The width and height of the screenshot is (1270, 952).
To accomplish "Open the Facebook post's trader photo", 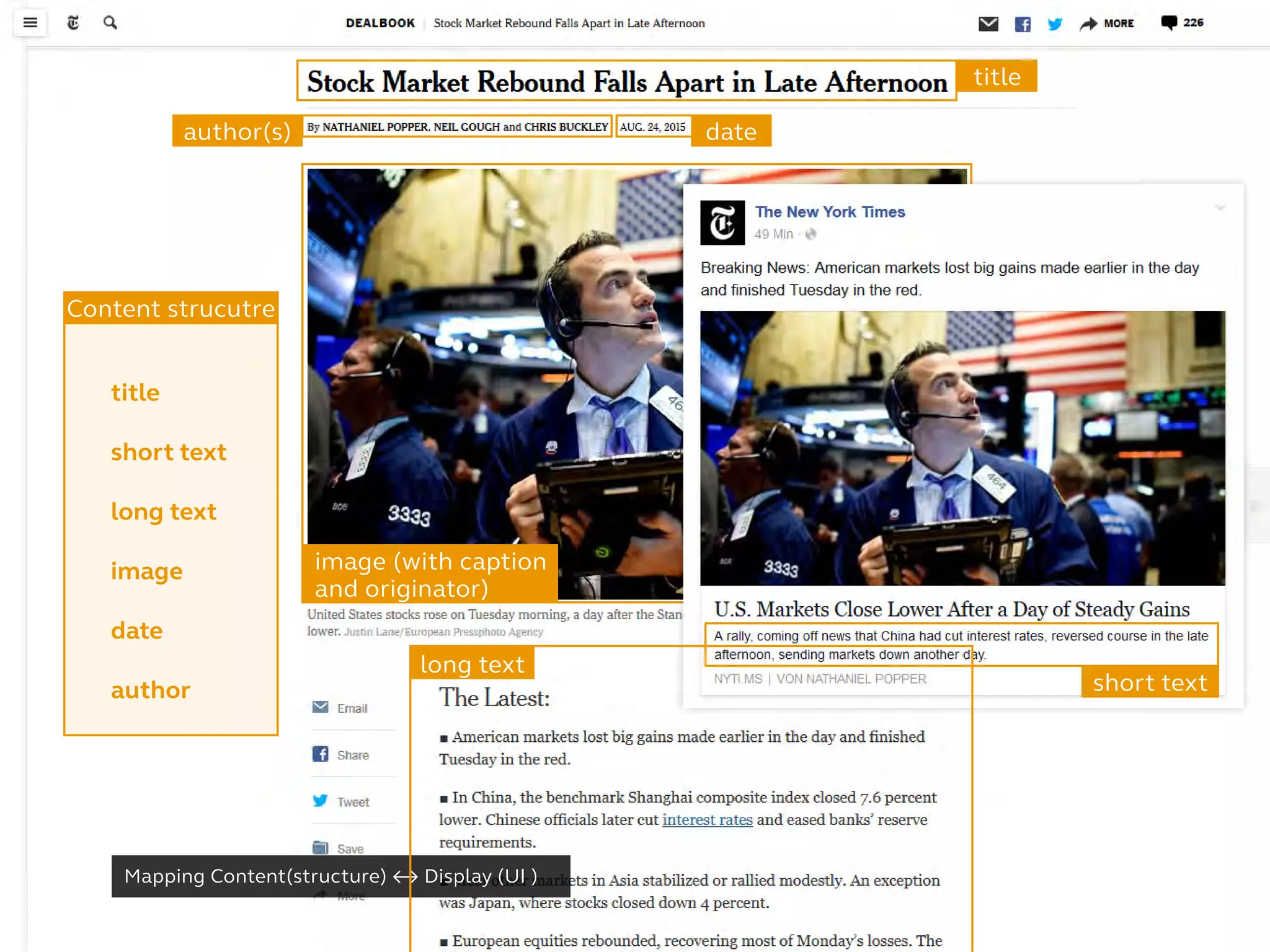I will 962,447.
